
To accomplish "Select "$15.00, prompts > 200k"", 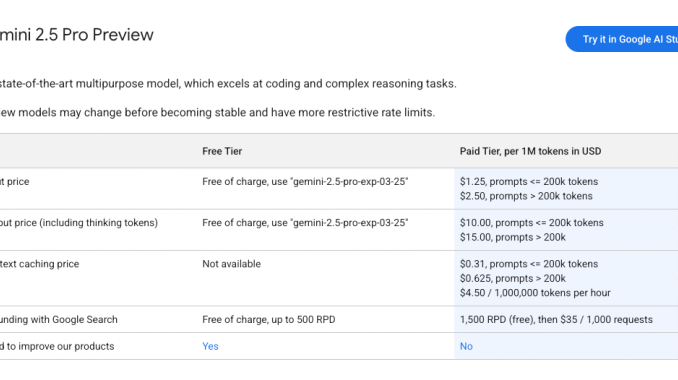I will click(512, 237).
